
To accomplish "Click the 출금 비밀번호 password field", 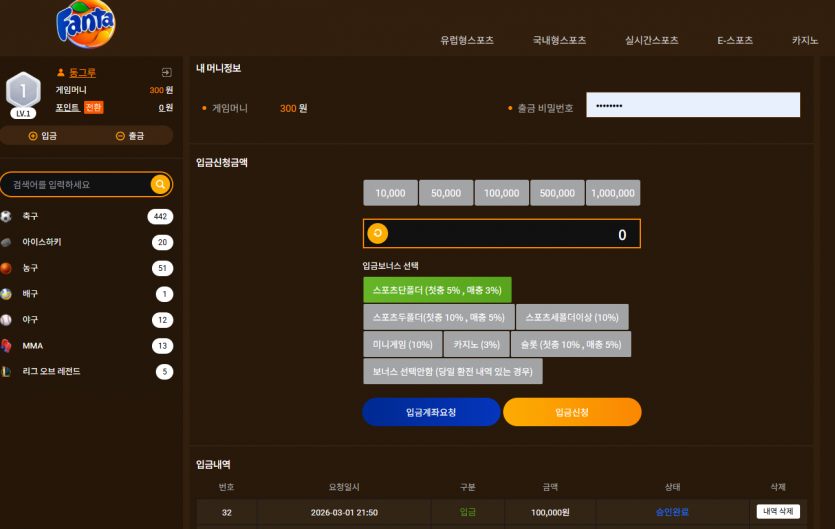I will [x=693, y=105].
